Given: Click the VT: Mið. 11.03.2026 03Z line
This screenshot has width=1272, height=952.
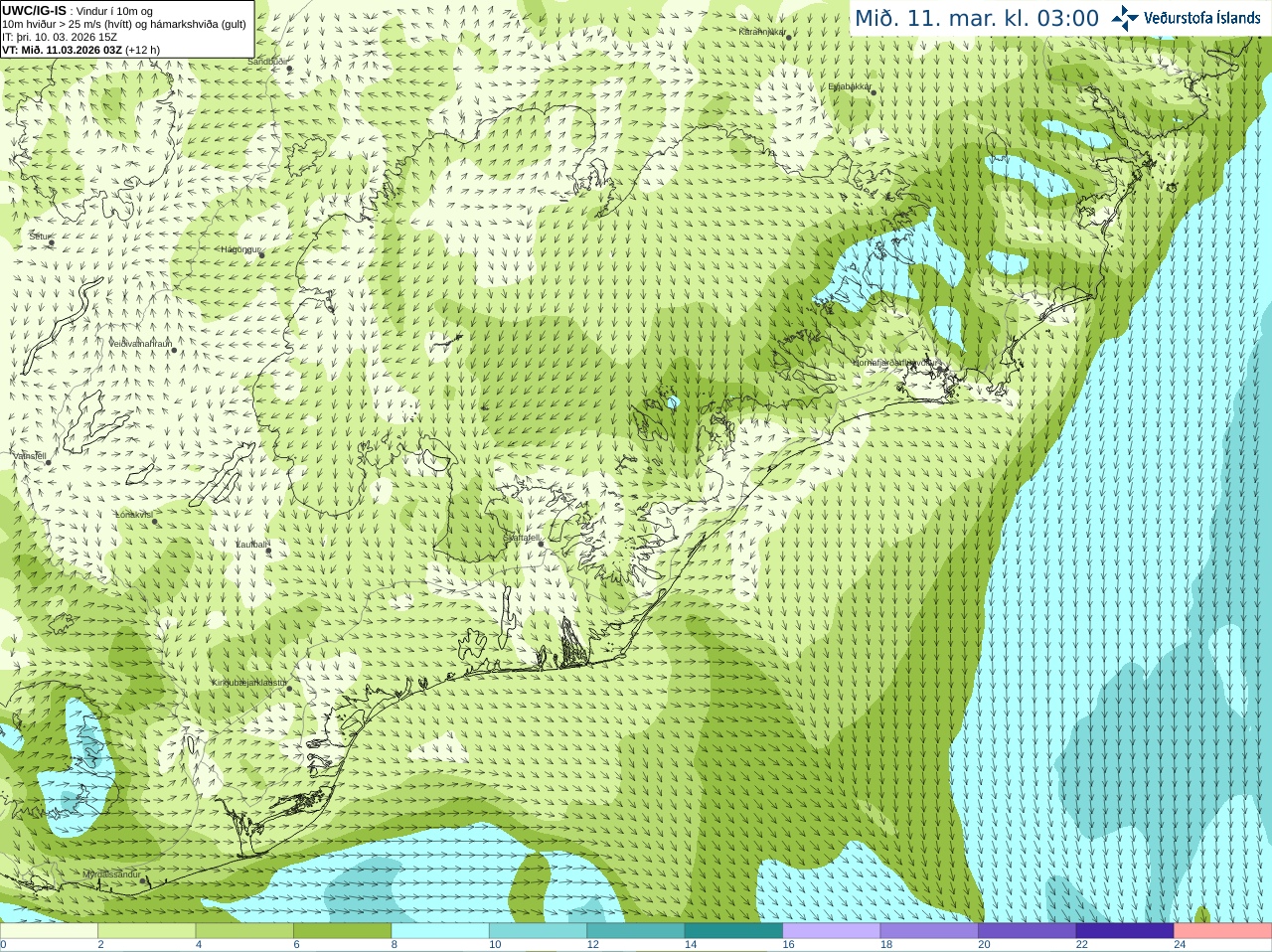Looking at the screenshot, I should point(80,50).
